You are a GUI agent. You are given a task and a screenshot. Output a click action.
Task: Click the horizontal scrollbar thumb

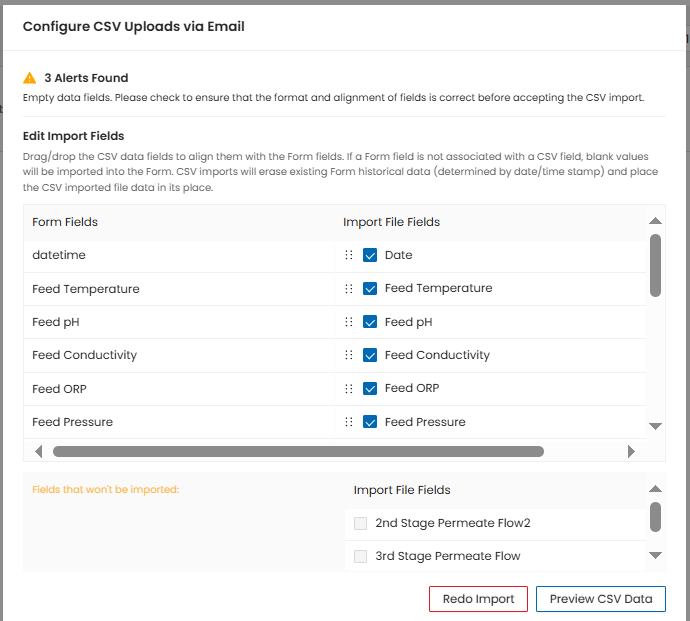point(298,451)
